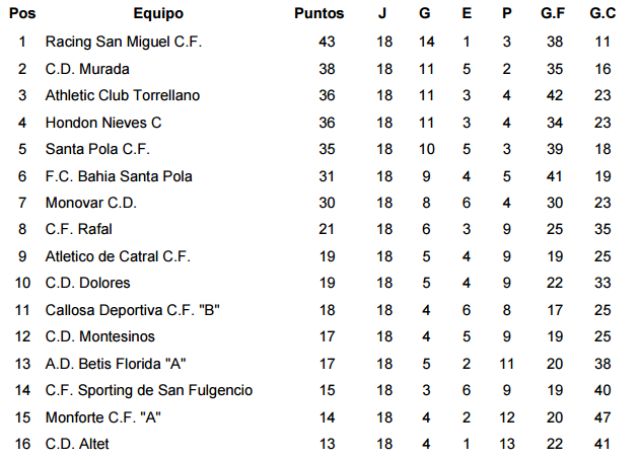
Task: Click Racing San Miguel's 43 points value
Action: 326,42
